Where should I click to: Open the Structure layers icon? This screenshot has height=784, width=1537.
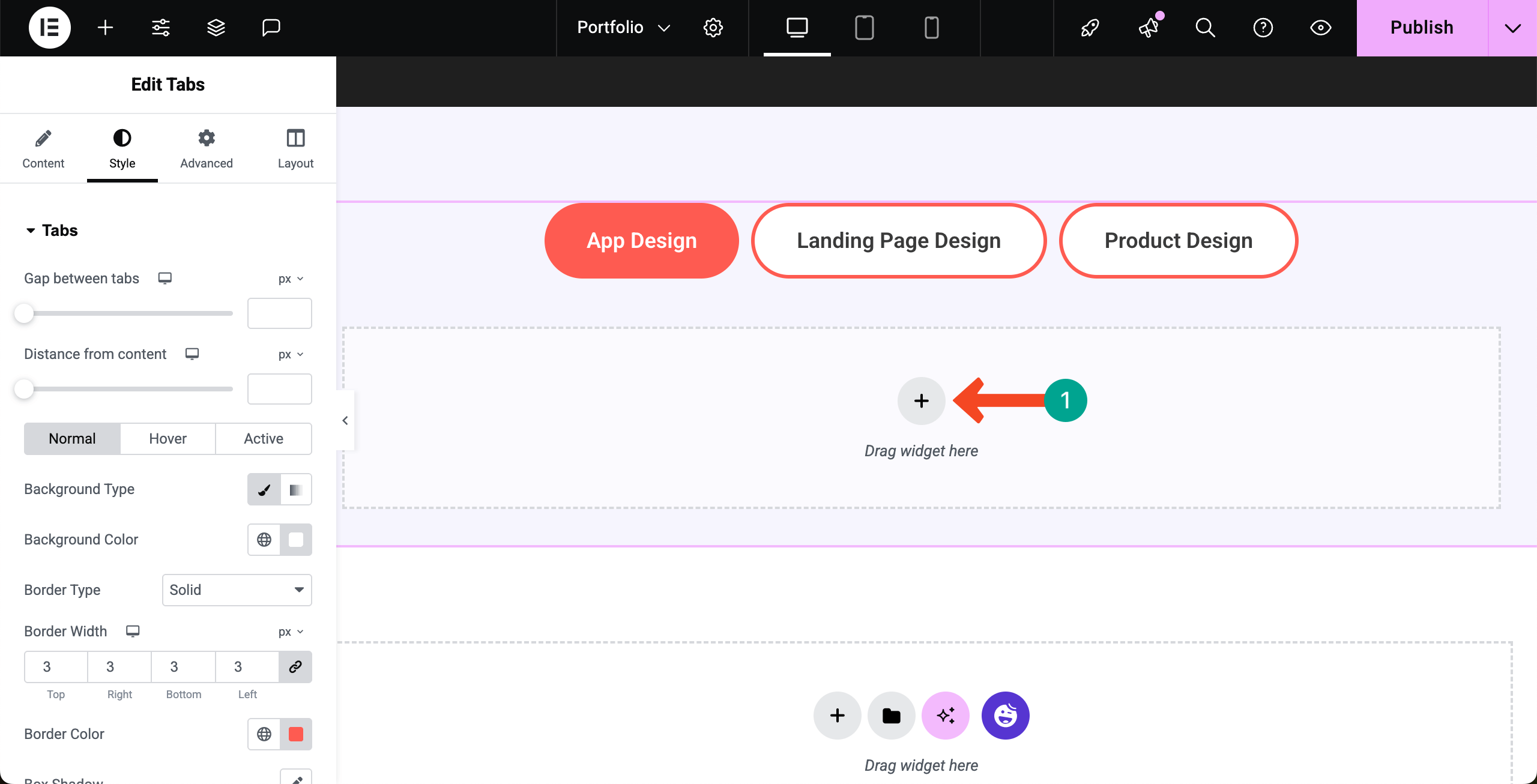[x=216, y=28]
